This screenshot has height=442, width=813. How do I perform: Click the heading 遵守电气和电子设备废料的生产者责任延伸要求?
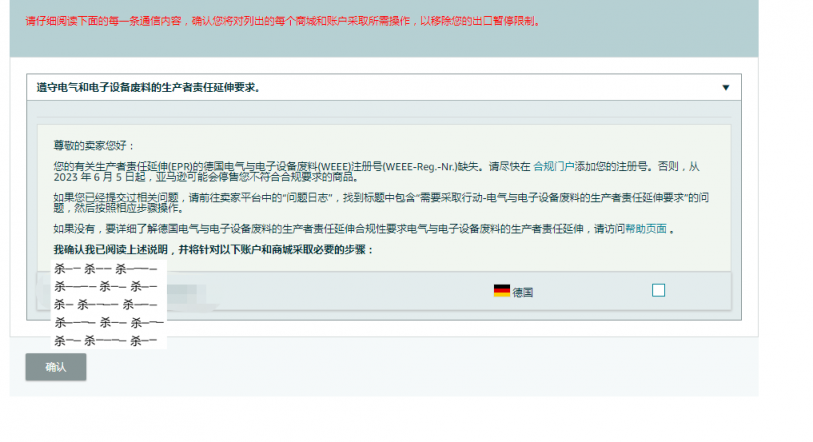[x=148, y=88]
